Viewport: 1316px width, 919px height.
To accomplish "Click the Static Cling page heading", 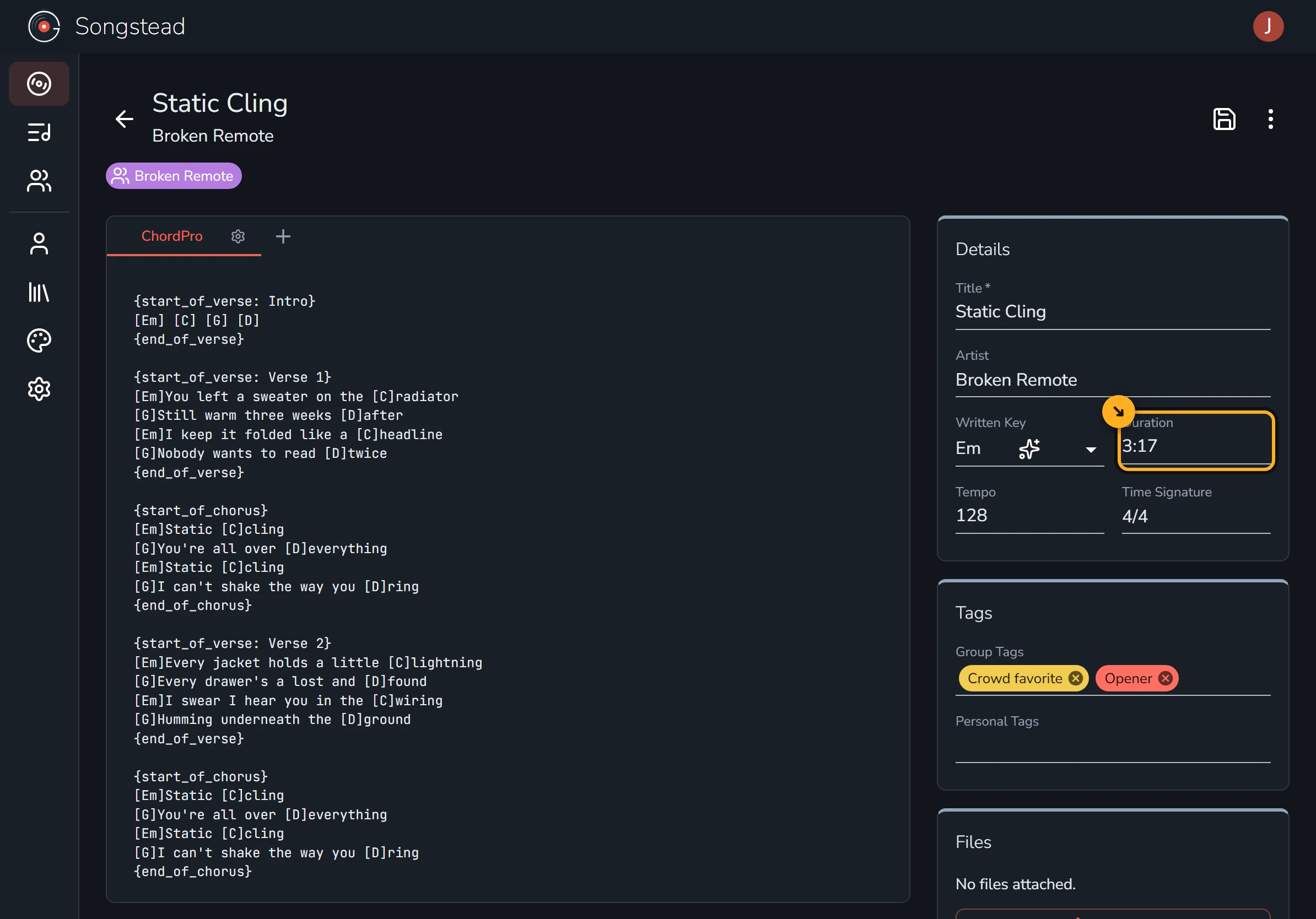I will [x=220, y=104].
